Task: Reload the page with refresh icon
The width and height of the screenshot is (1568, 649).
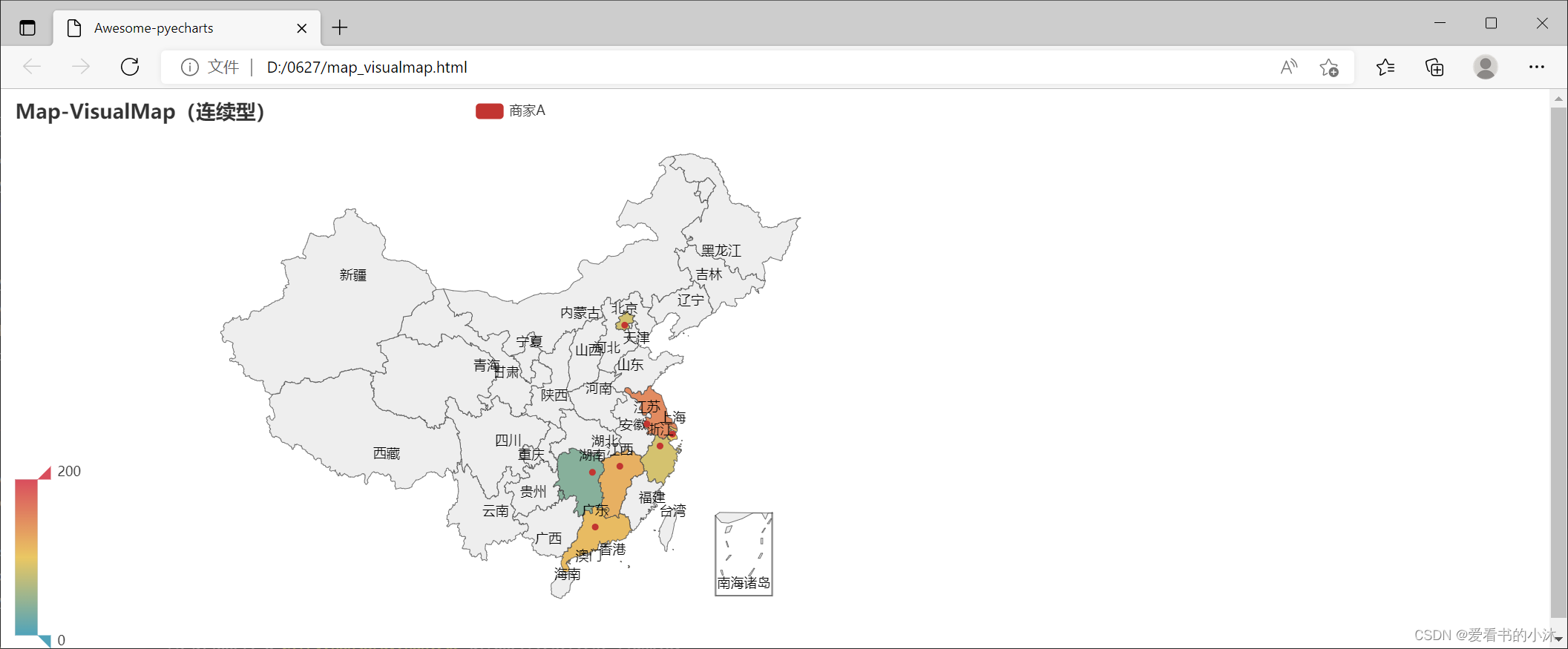Action: click(x=130, y=67)
